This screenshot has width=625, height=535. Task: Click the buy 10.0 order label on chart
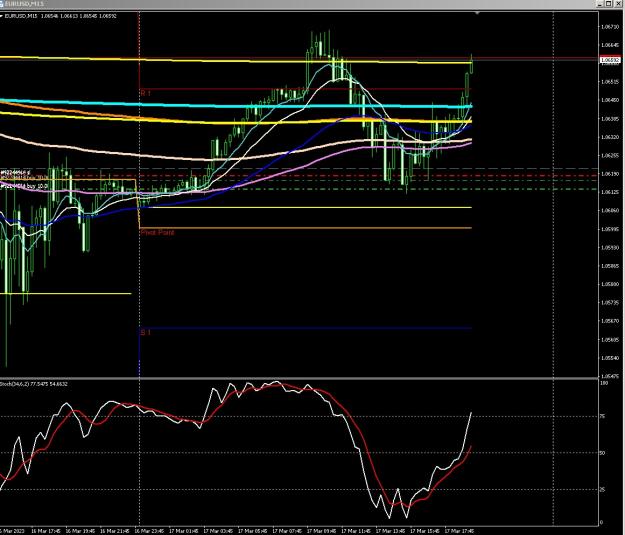(x=24, y=186)
